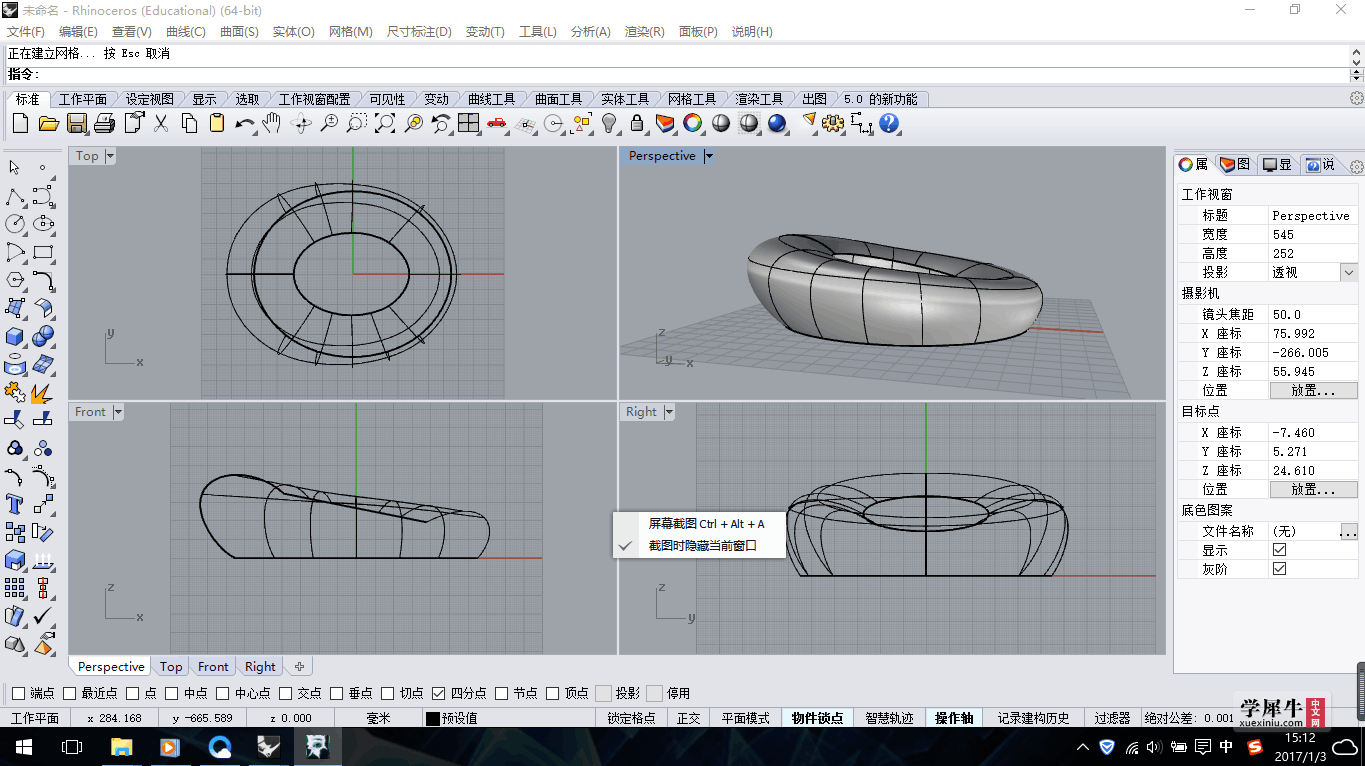Switch to the 网格工具 toolbar tab
Screen dimensions: 1365x766
692,99
